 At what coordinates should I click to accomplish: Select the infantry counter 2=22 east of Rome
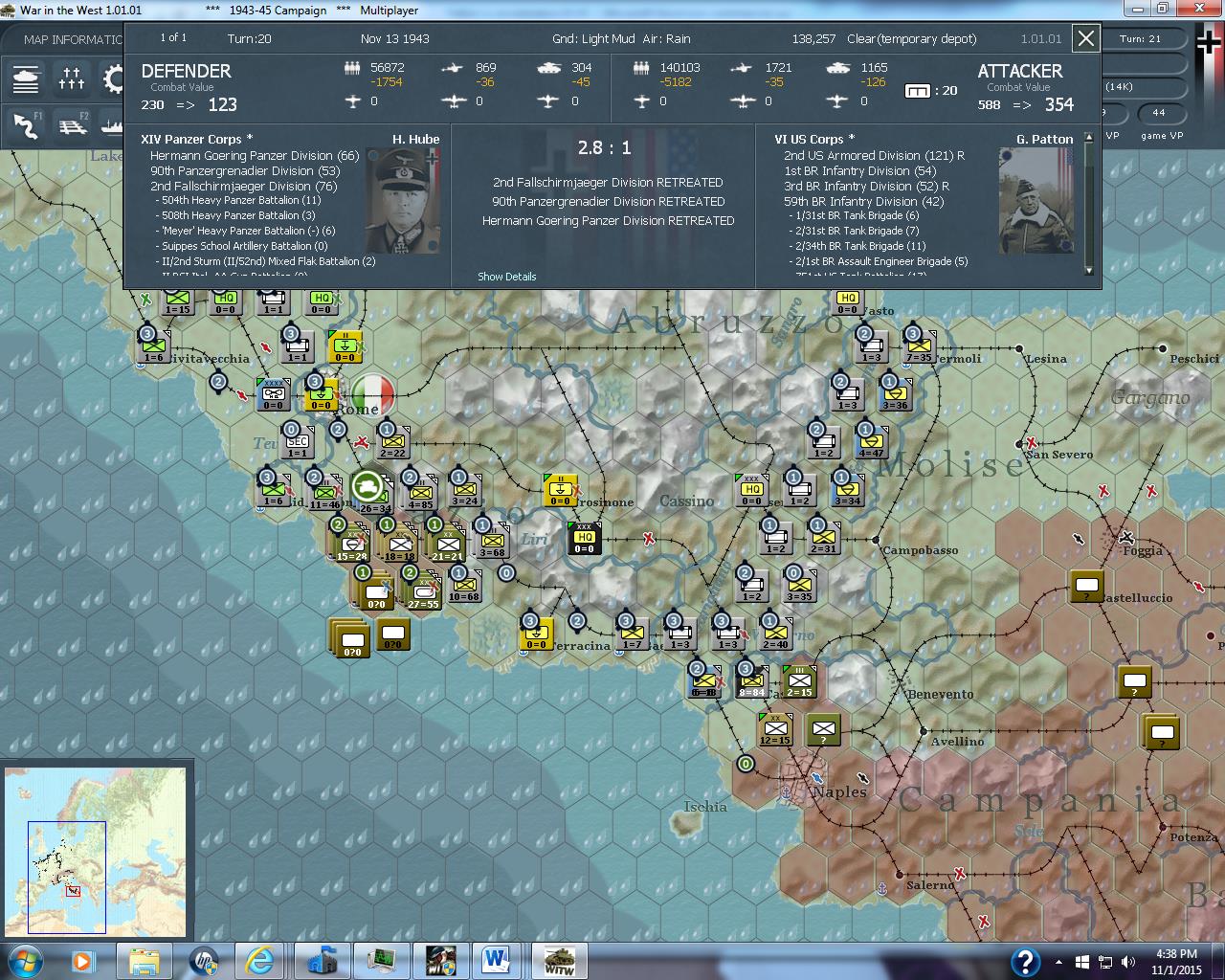(392, 441)
